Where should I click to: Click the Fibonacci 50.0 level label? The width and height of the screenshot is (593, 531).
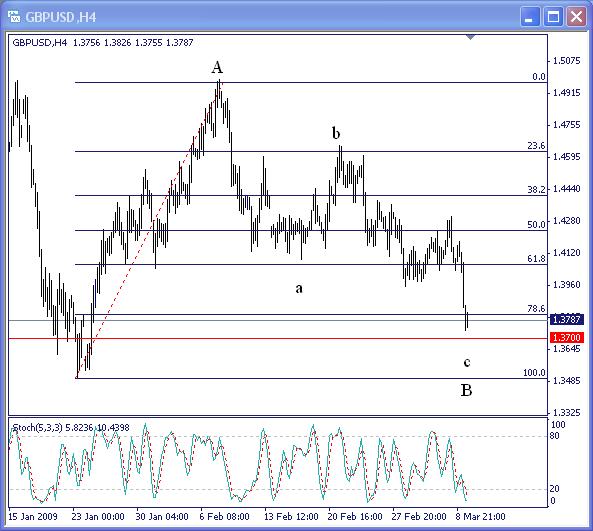coord(537,224)
